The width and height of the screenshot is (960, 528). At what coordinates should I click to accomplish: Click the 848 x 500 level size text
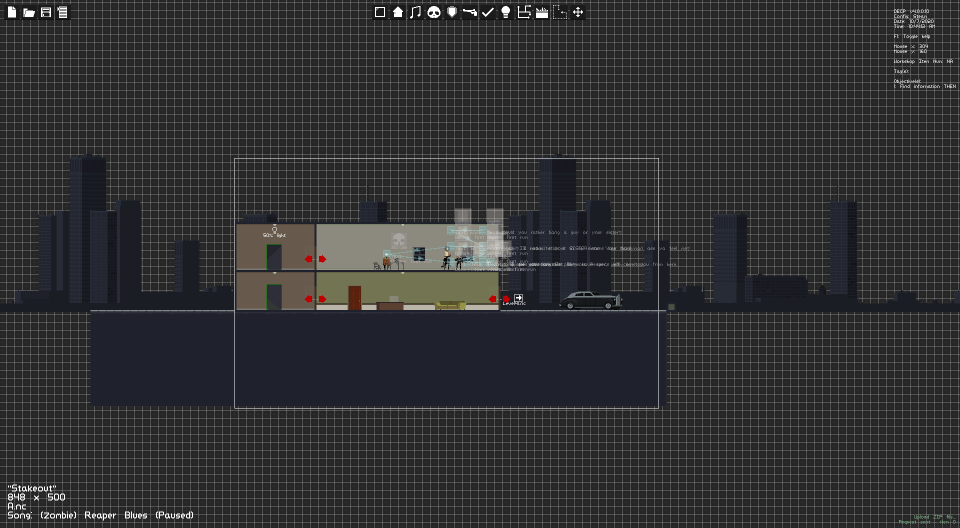pyautogui.click(x=36, y=497)
